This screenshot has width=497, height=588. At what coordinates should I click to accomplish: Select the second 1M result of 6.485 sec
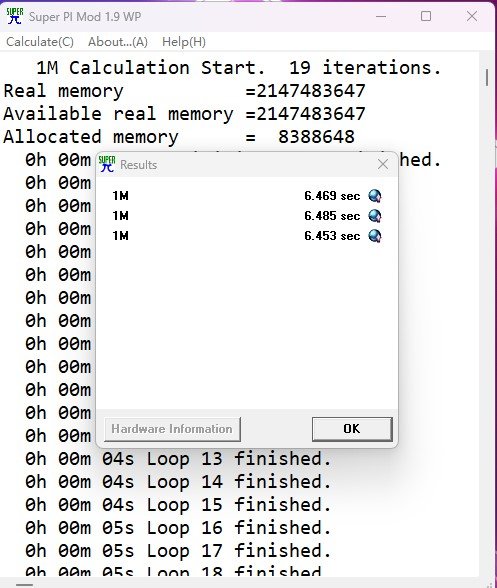point(246,216)
